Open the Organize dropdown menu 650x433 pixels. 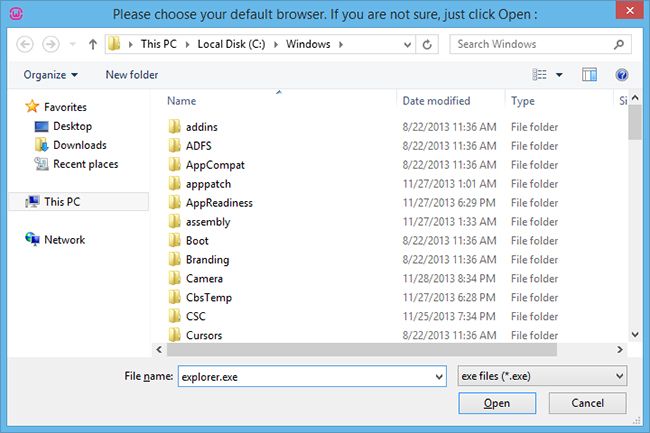(x=51, y=75)
